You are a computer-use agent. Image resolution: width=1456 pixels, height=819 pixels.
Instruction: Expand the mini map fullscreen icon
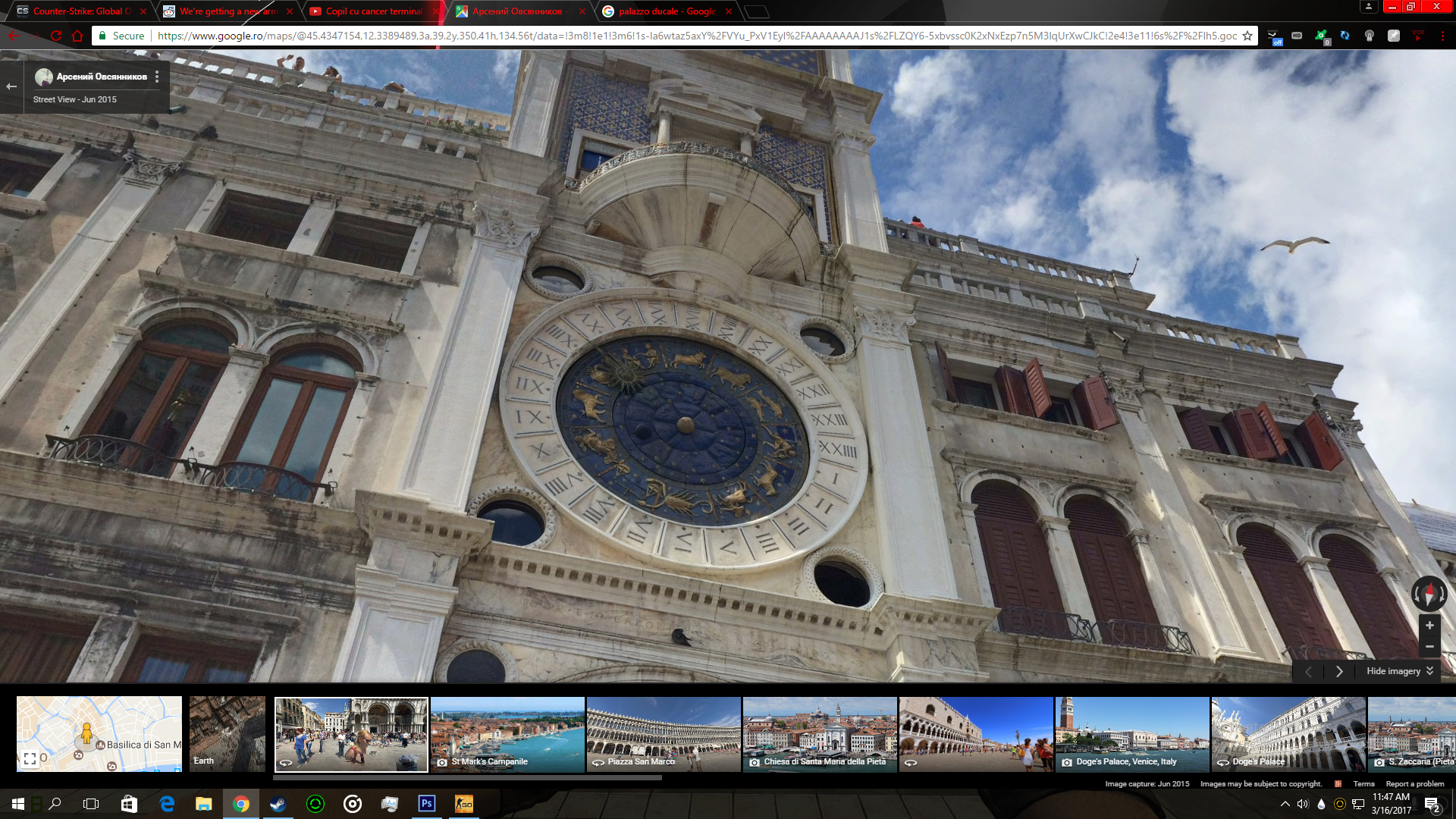coord(30,758)
